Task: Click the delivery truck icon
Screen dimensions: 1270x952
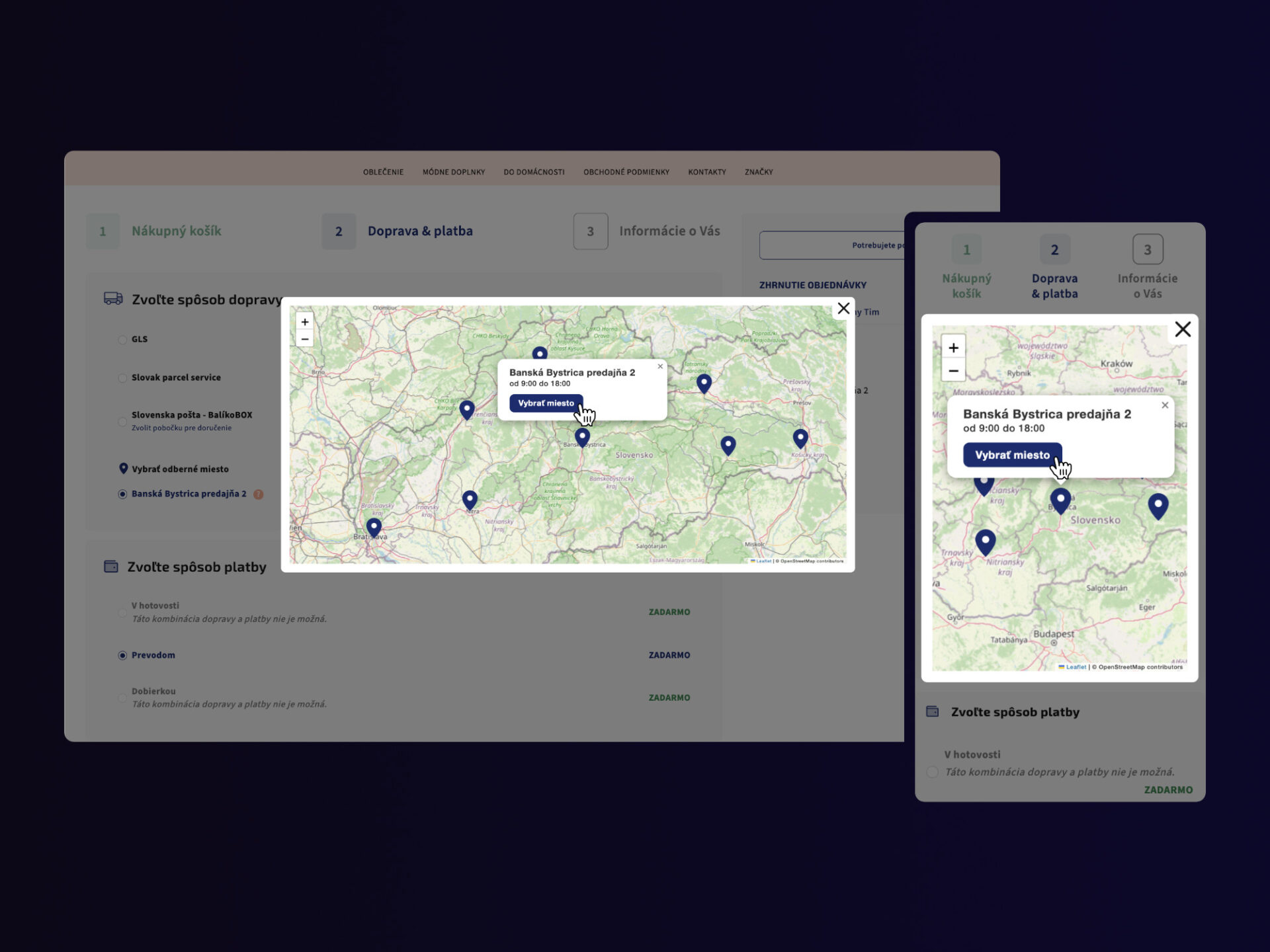Action: pyautogui.click(x=113, y=299)
